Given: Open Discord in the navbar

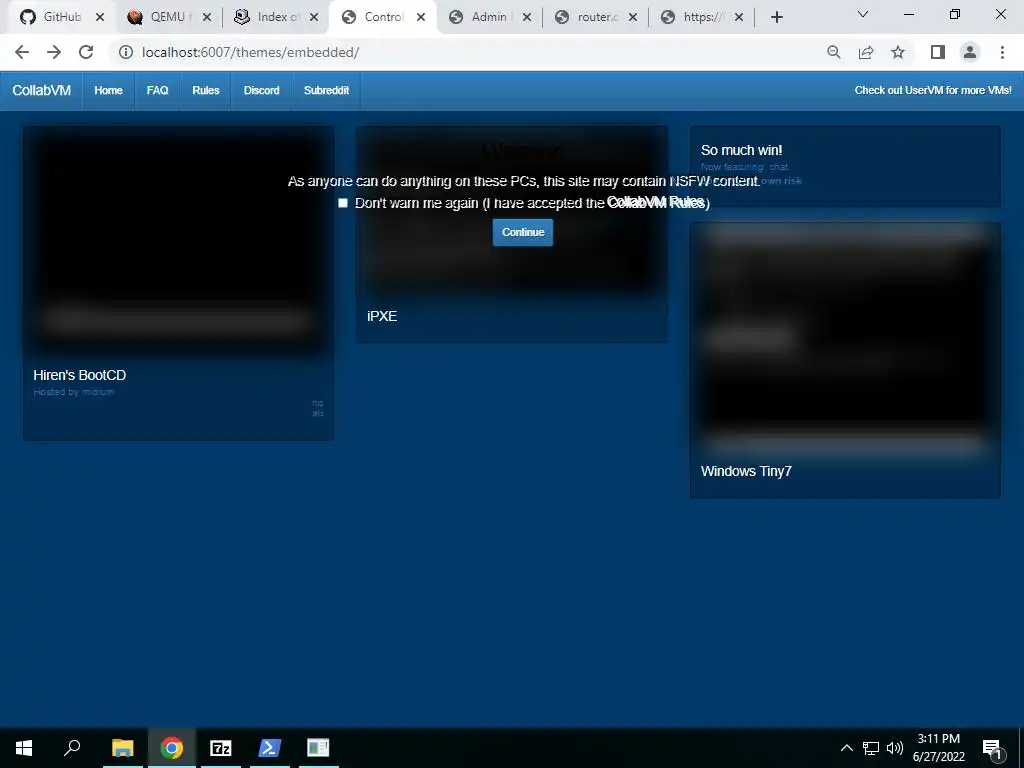Looking at the screenshot, I should (262, 90).
